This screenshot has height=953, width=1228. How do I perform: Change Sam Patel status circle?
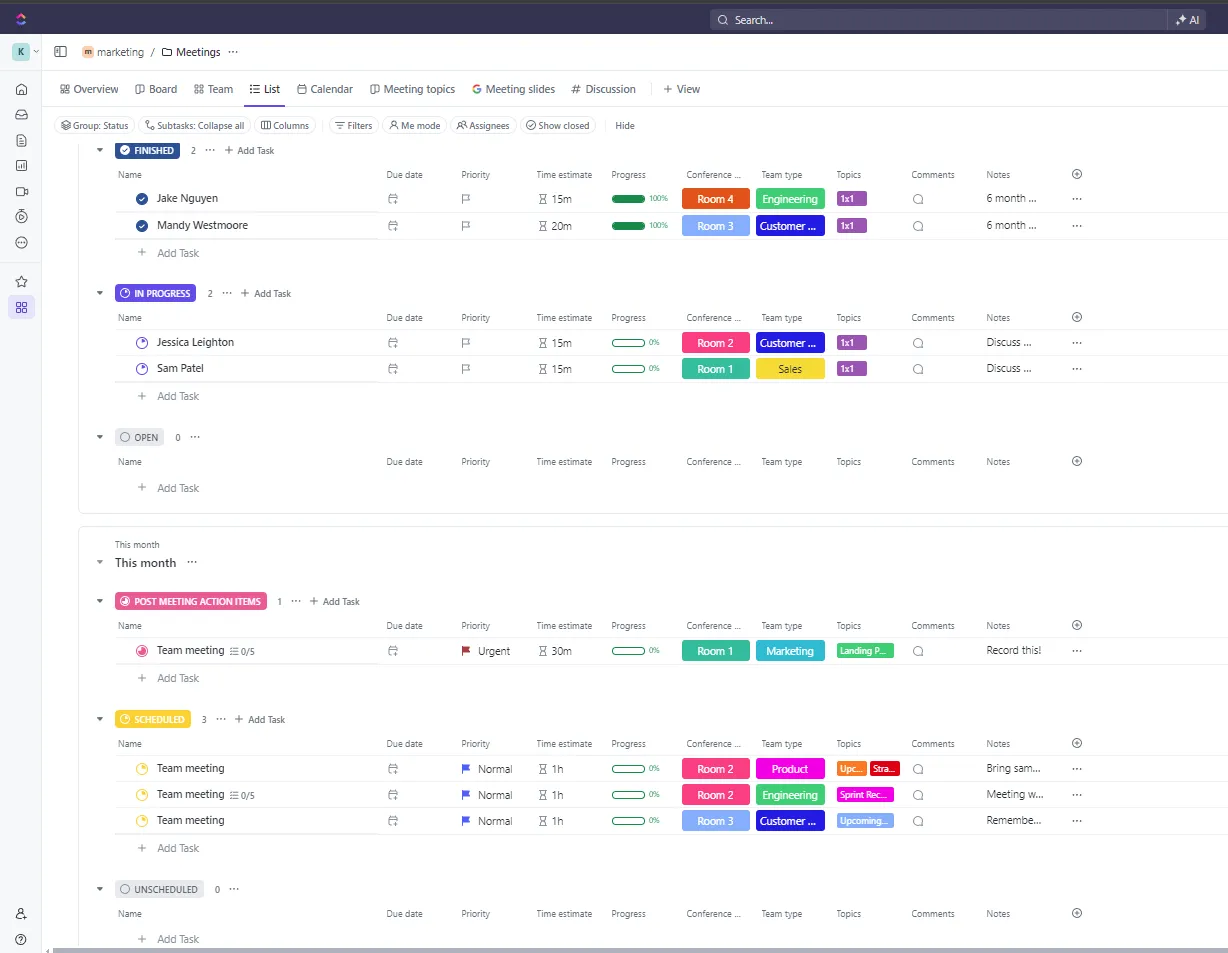142,369
